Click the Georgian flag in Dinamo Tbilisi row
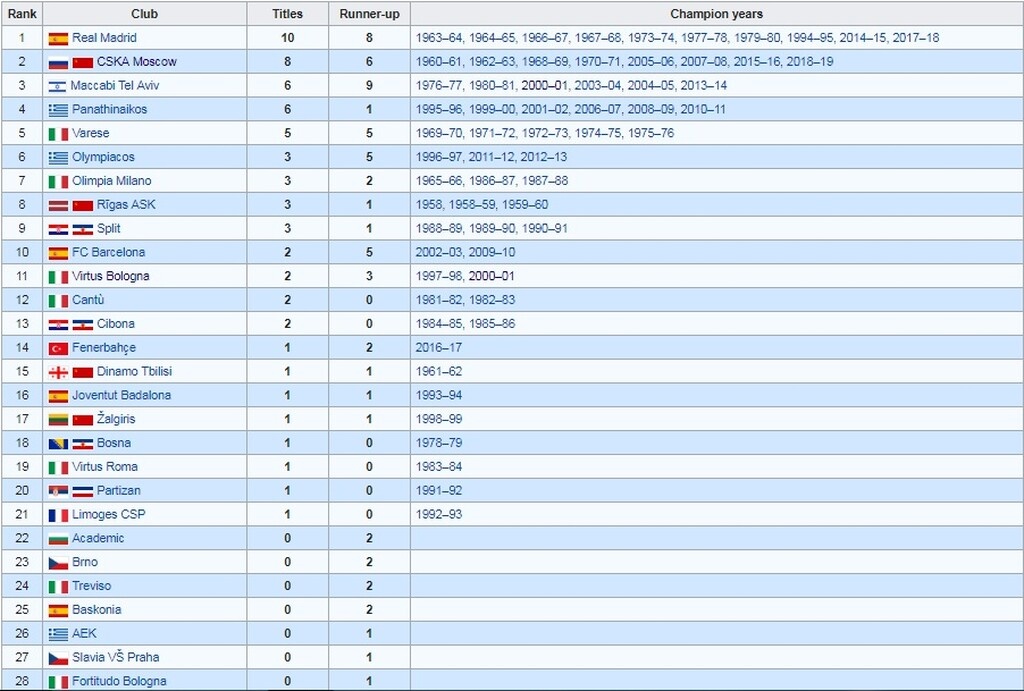Image resolution: width=1024 pixels, height=691 pixels. (58, 372)
